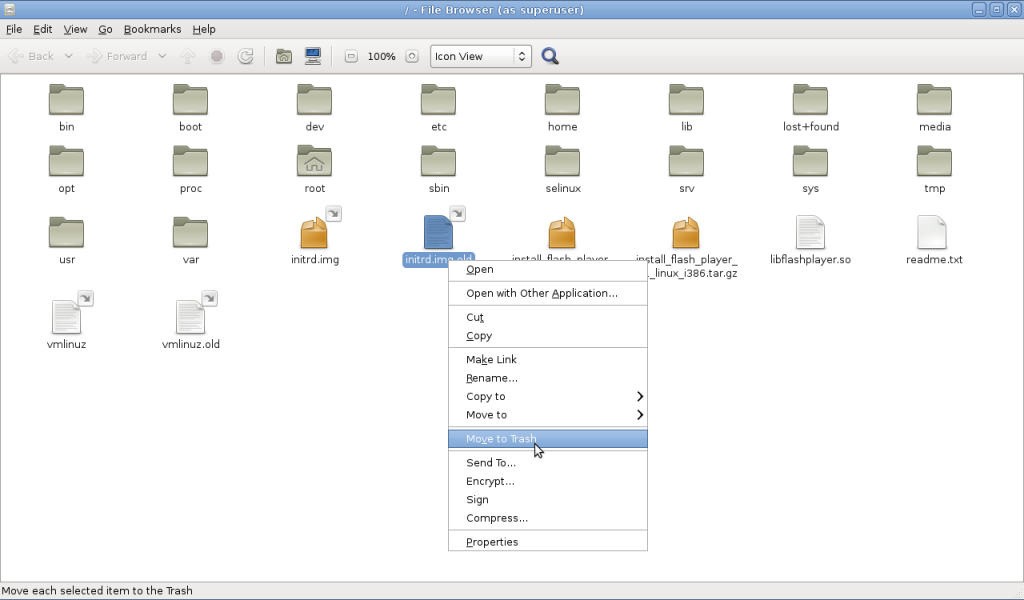Image resolution: width=1024 pixels, height=600 pixels.
Task: Select the media folder icon
Action: pos(935,101)
